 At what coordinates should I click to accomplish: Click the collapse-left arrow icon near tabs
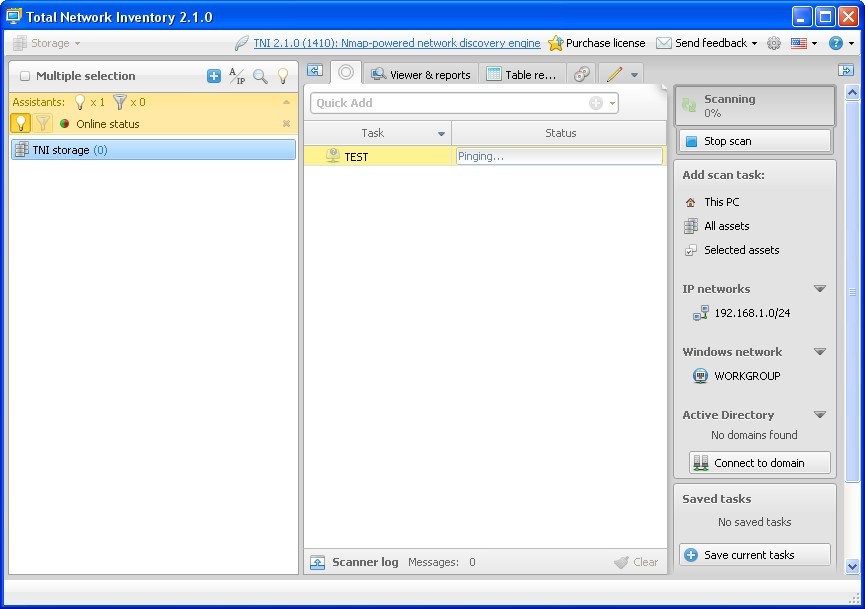pos(313,71)
